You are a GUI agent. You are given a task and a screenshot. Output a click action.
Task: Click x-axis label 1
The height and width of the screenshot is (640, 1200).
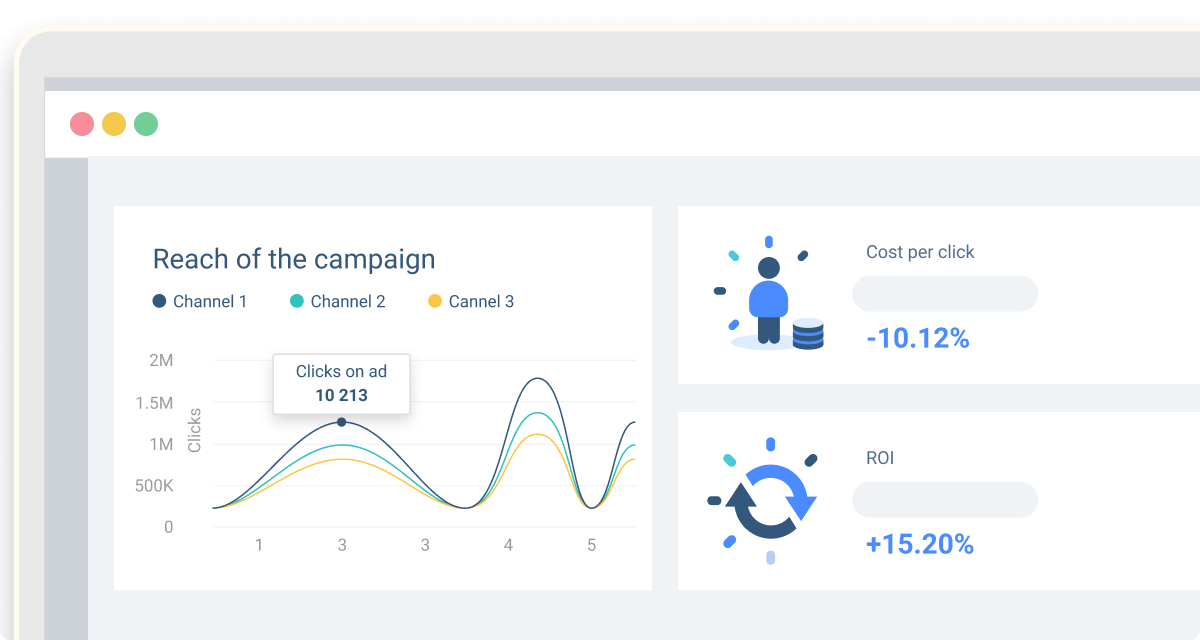(x=259, y=545)
